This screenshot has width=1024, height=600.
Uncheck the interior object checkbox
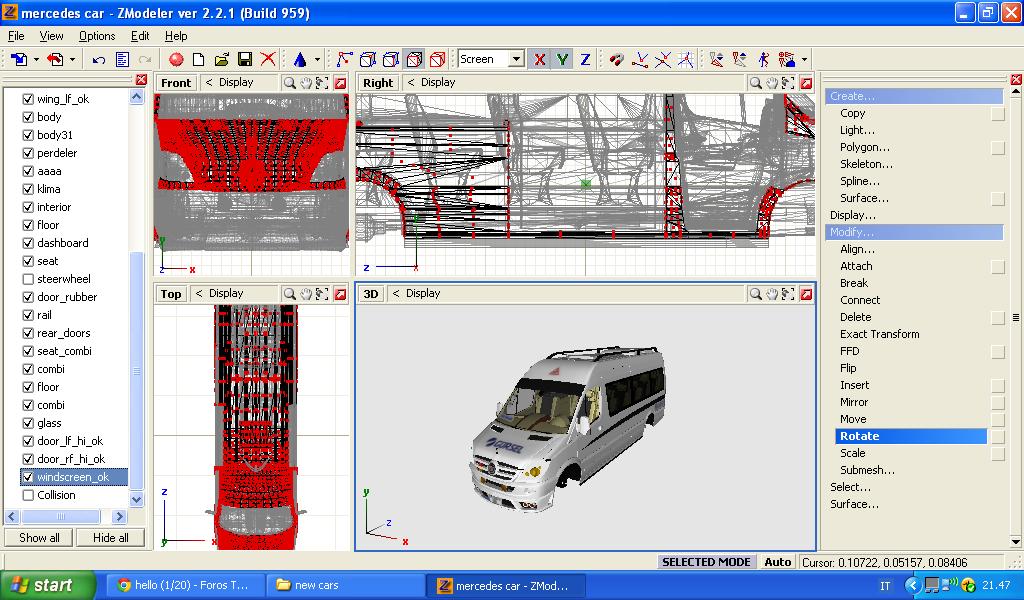point(28,207)
